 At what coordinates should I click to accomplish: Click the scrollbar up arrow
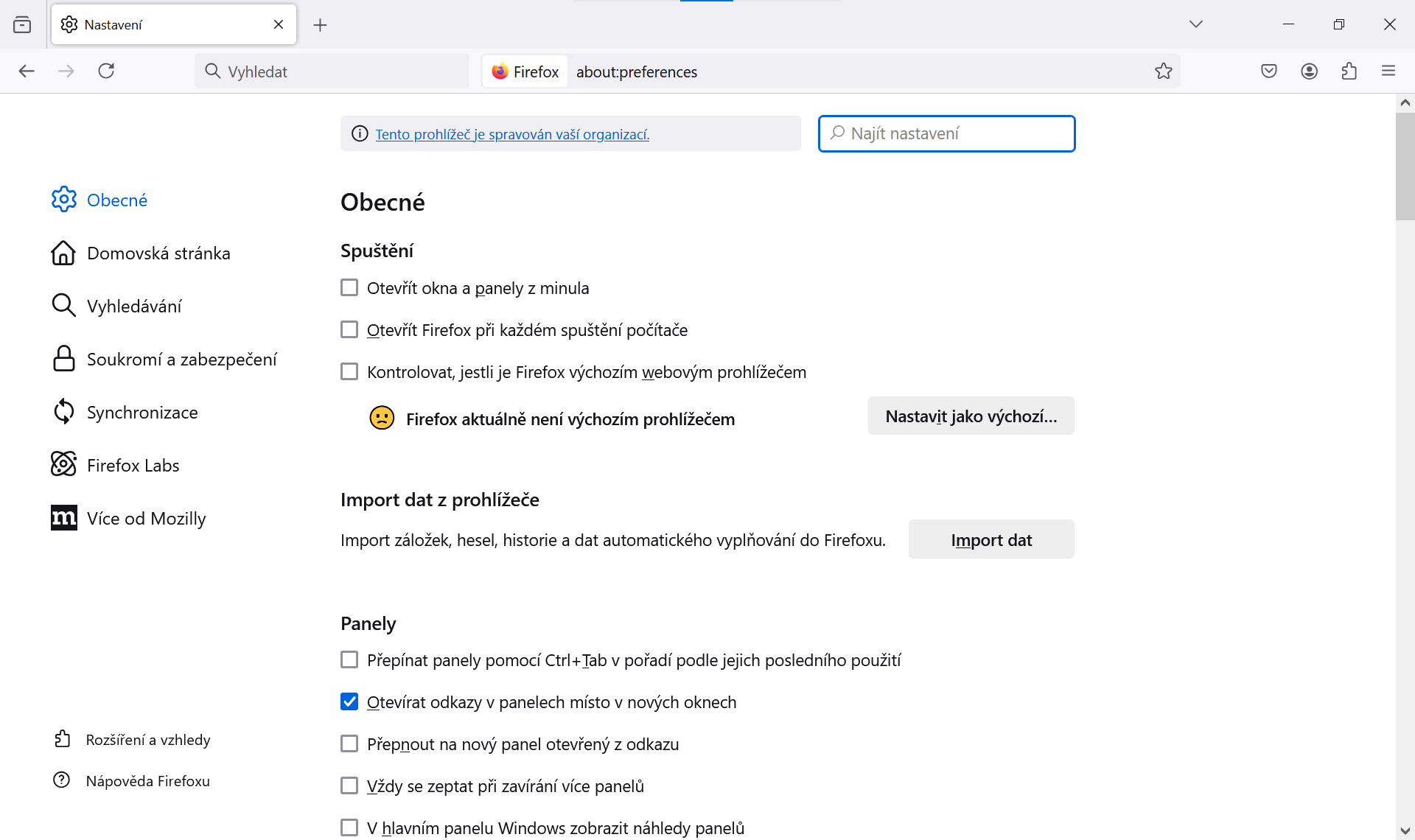pos(1405,103)
